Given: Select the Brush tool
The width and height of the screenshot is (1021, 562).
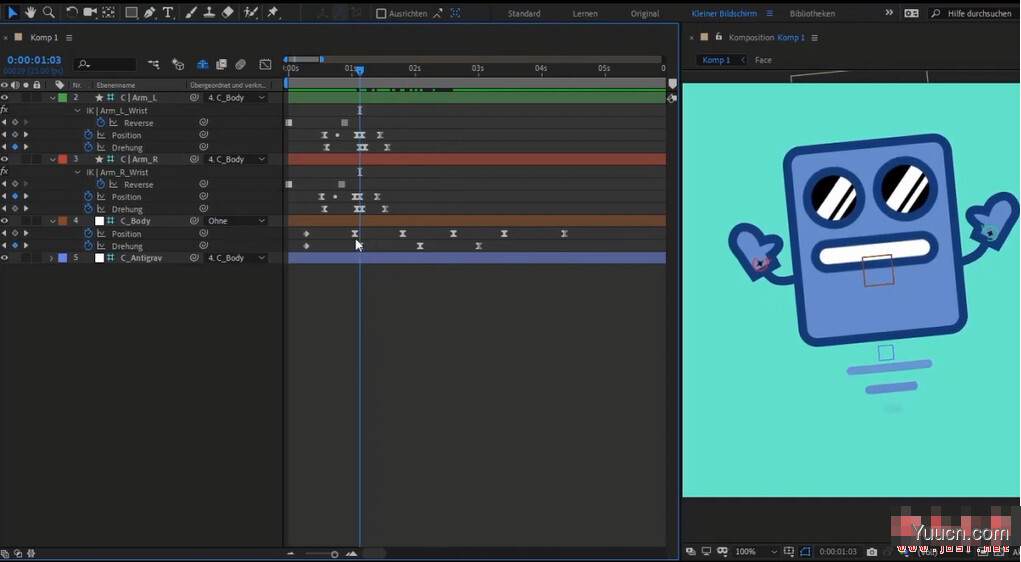Looking at the screenshot, I should click(x=191, y=12).
